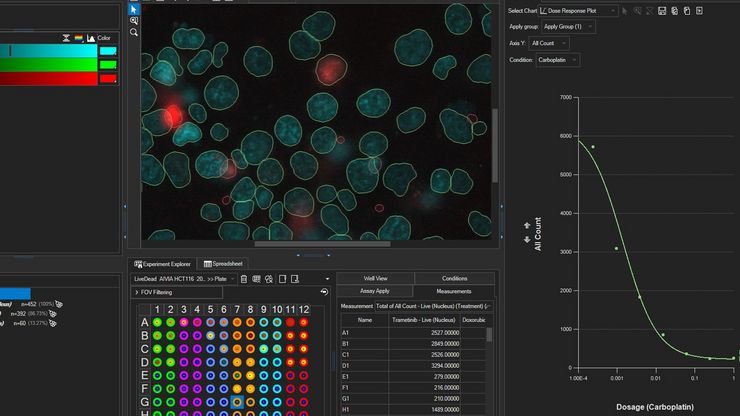Toggle well E5 in the plate map
The height and width of the screenshot is (416, 740).
pos(210,376)
